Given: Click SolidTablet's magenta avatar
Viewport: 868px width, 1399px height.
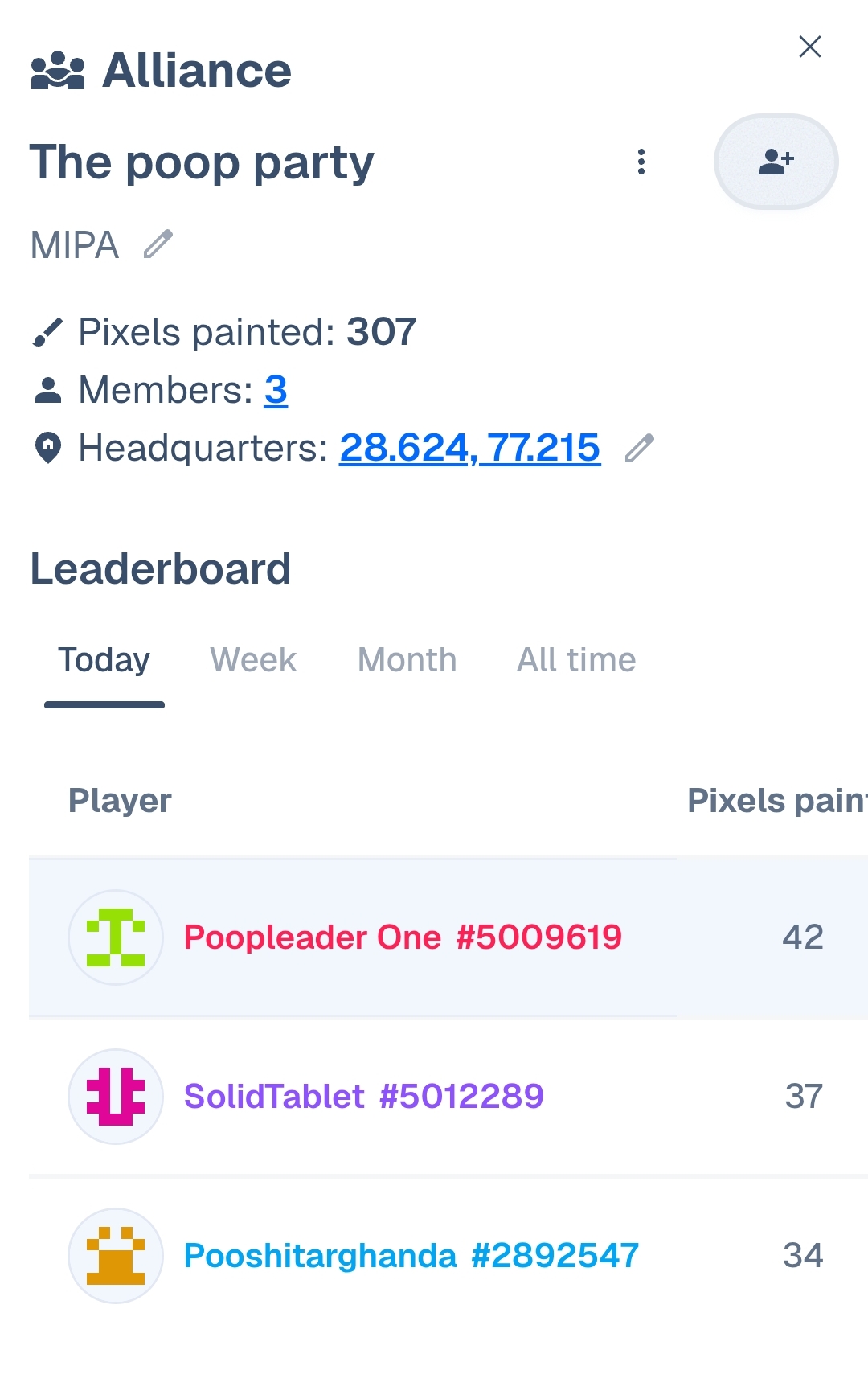Looking at the screenshot, I should click(116, 1097).
